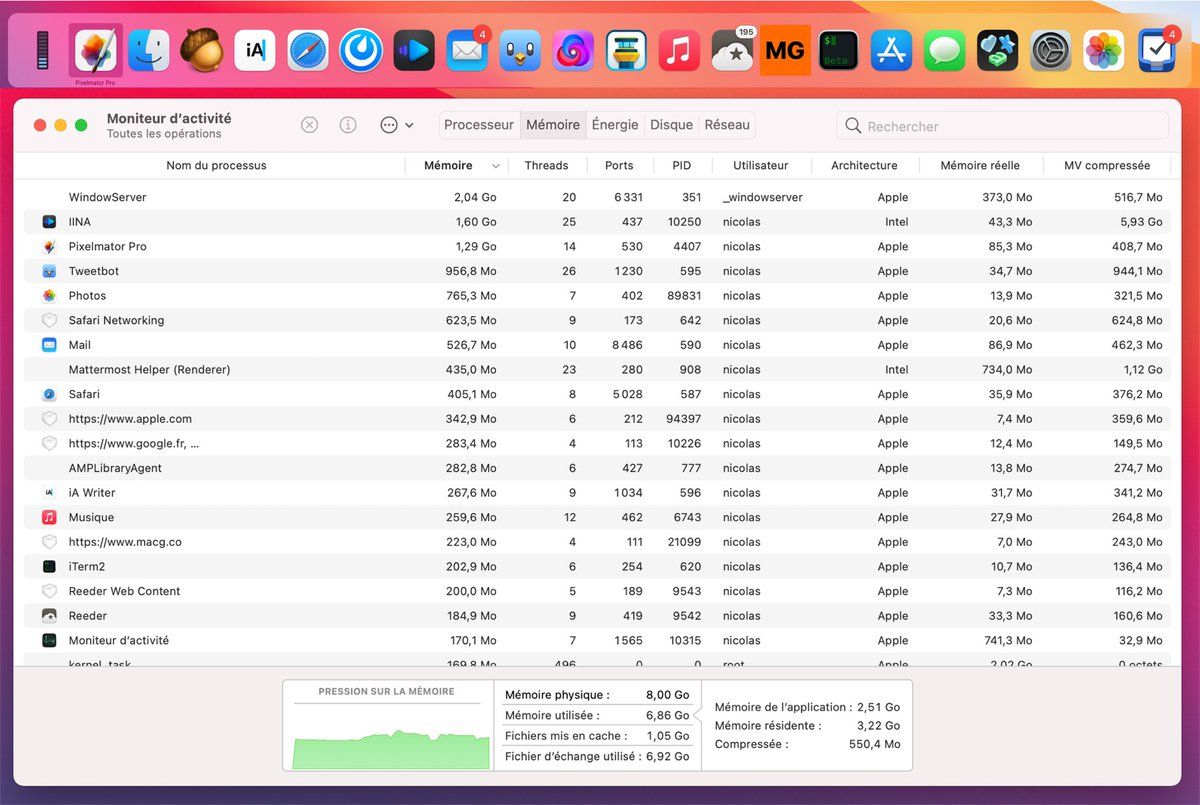Sort by MV compressée column header
The height and width of the screenshot is (805, 1200).
click(1106, 165)
